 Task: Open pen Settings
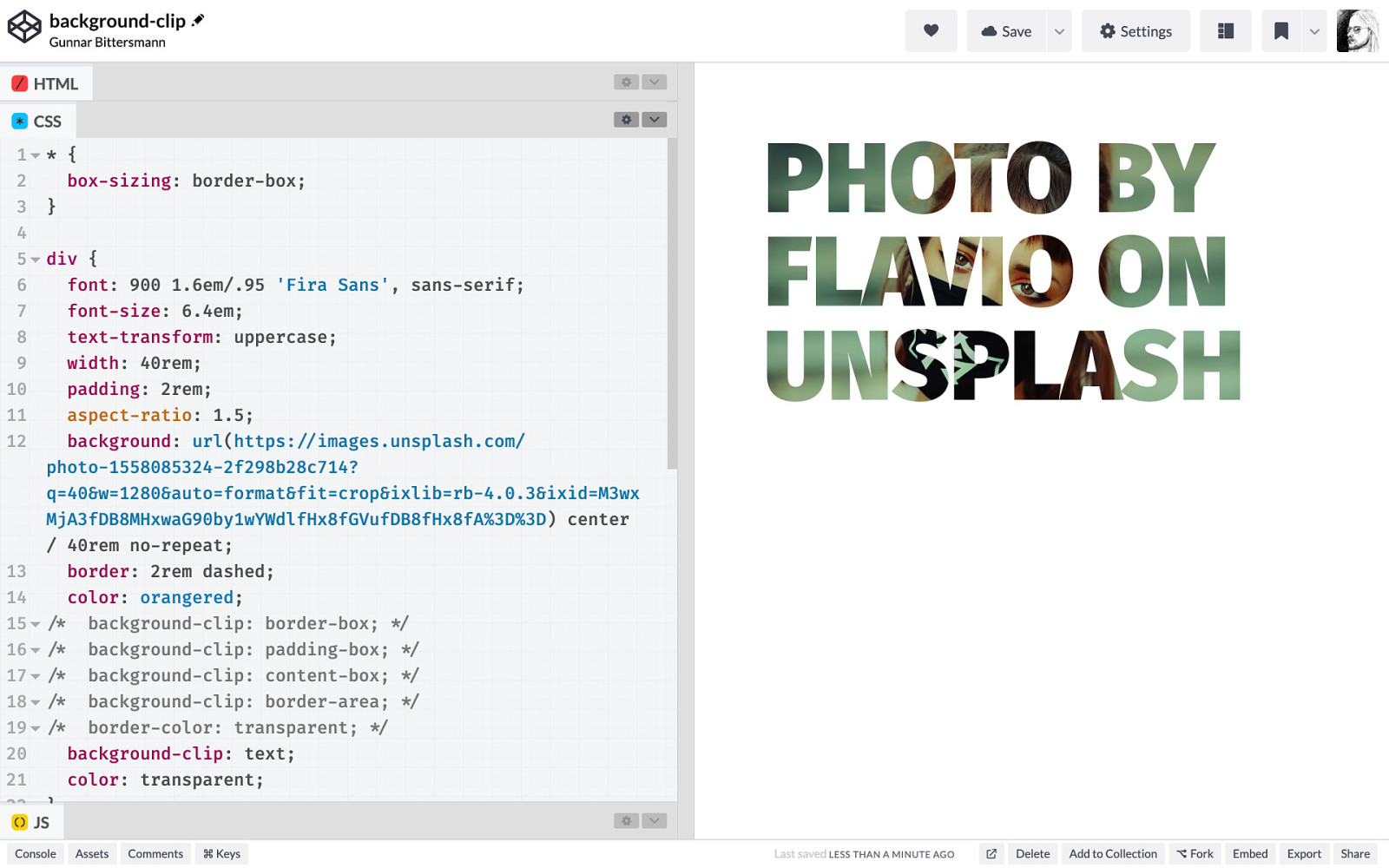1136,31
